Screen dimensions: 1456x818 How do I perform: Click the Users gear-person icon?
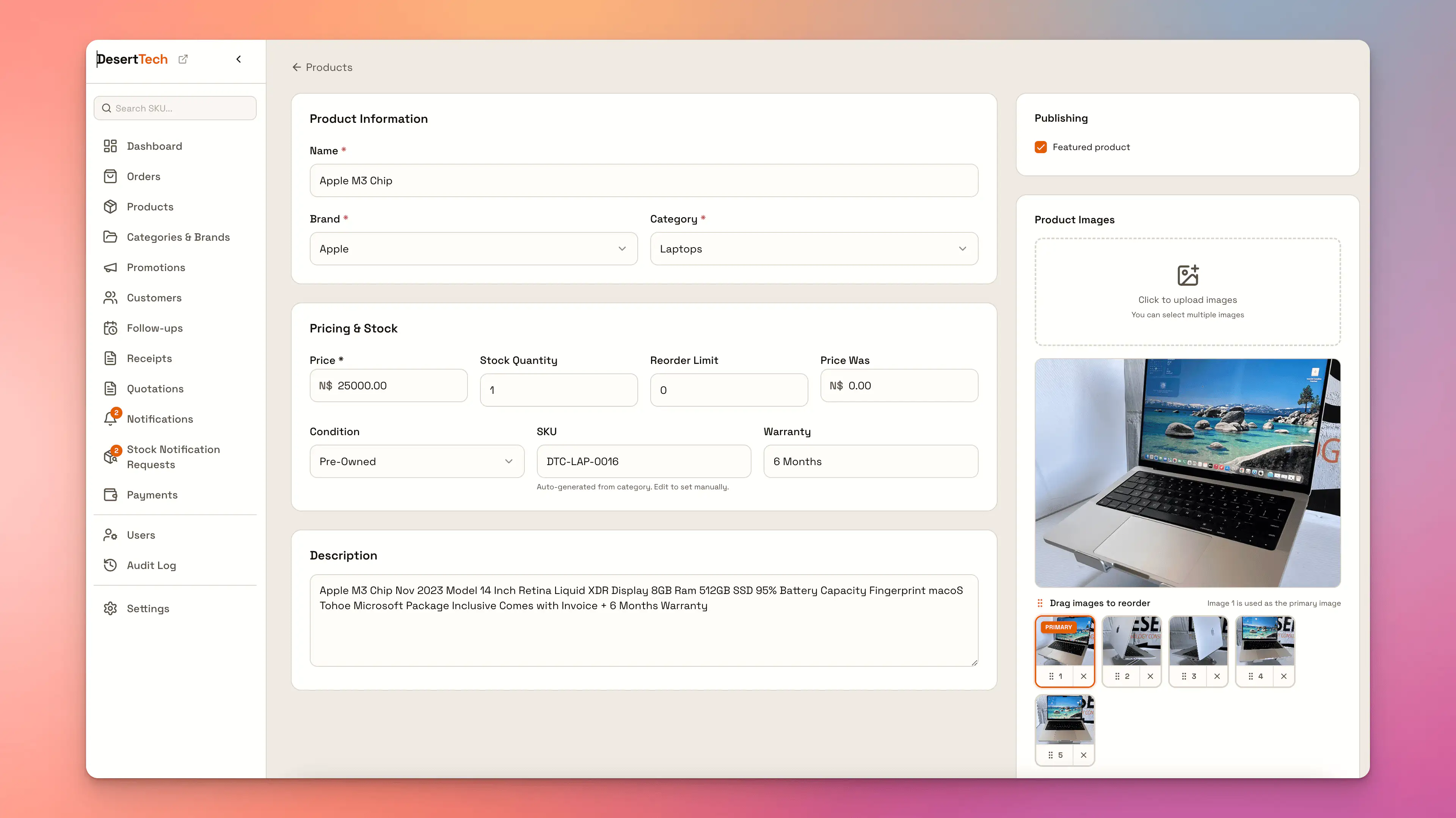click(110, 535)
